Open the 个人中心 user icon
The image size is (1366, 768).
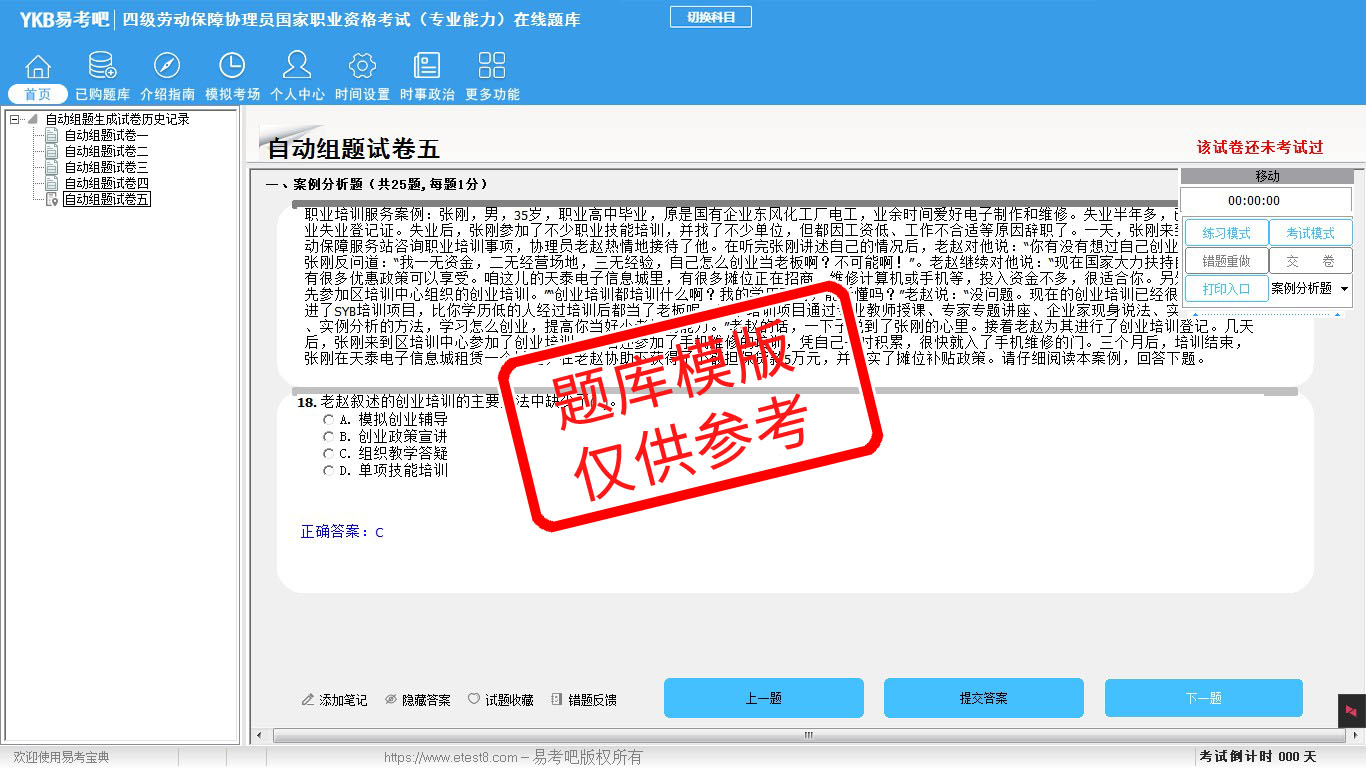click(x=297, y=67)
